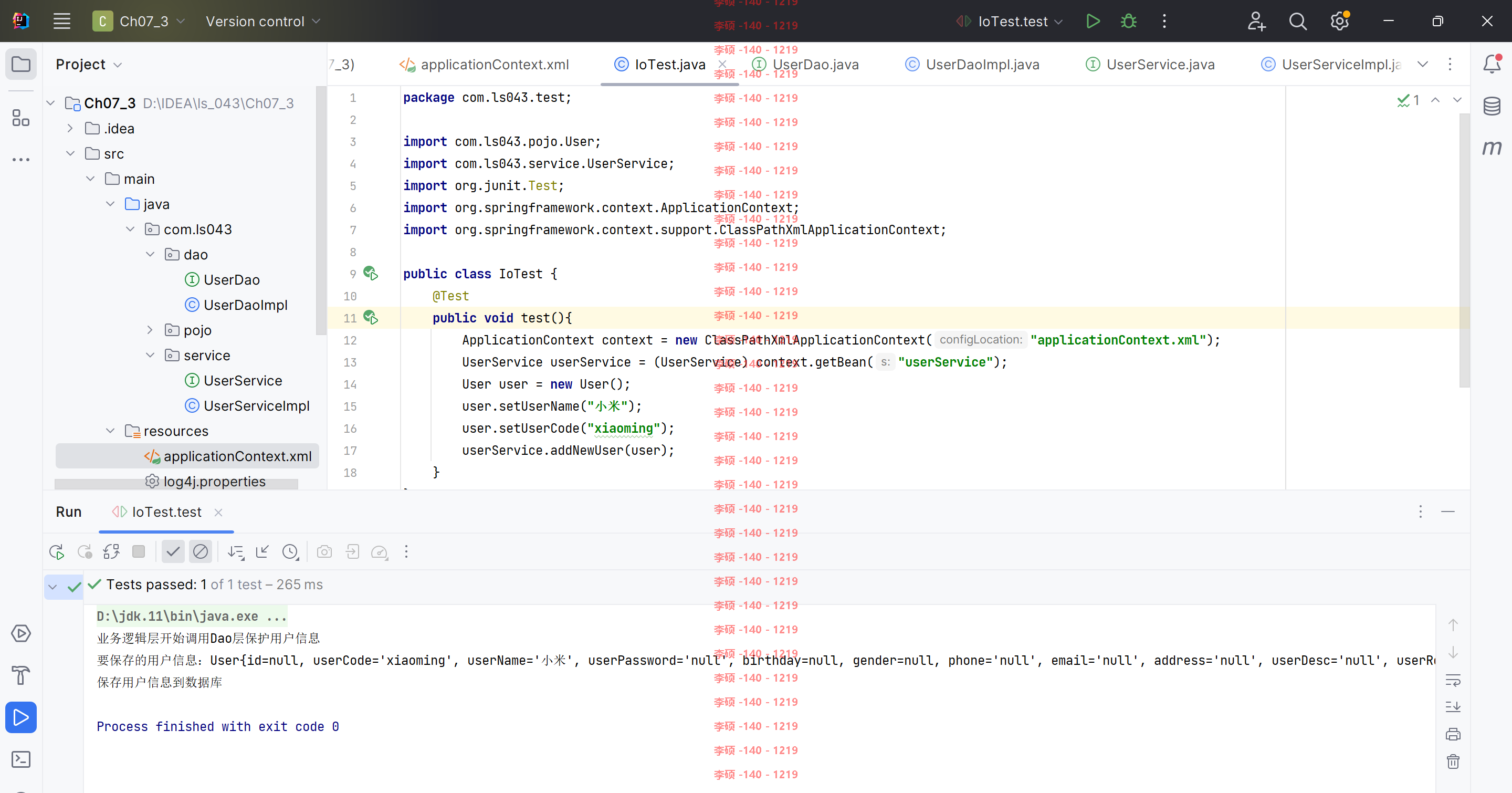Start debugging with the bug icon
Image resolution: width=1512 pixels, height=793 pixels.
tap(1128, 21)
